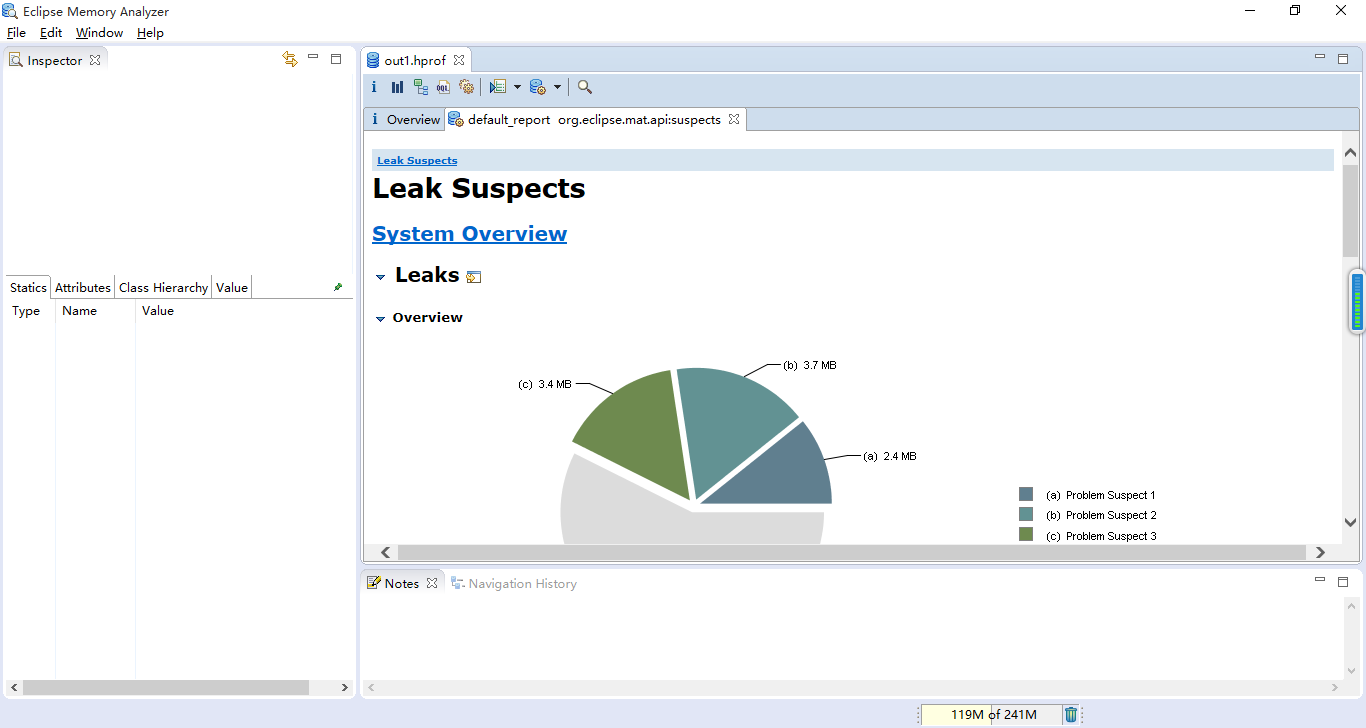This screenshot has width=1366, height=728.
Task: Open the OQL query editor icon
Action: coord(443,87)
